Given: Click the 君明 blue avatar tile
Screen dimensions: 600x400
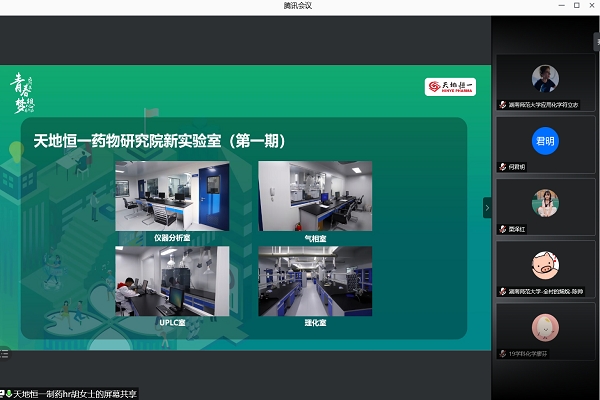Looking at the screenshot, I should click(x=544, y=140).
